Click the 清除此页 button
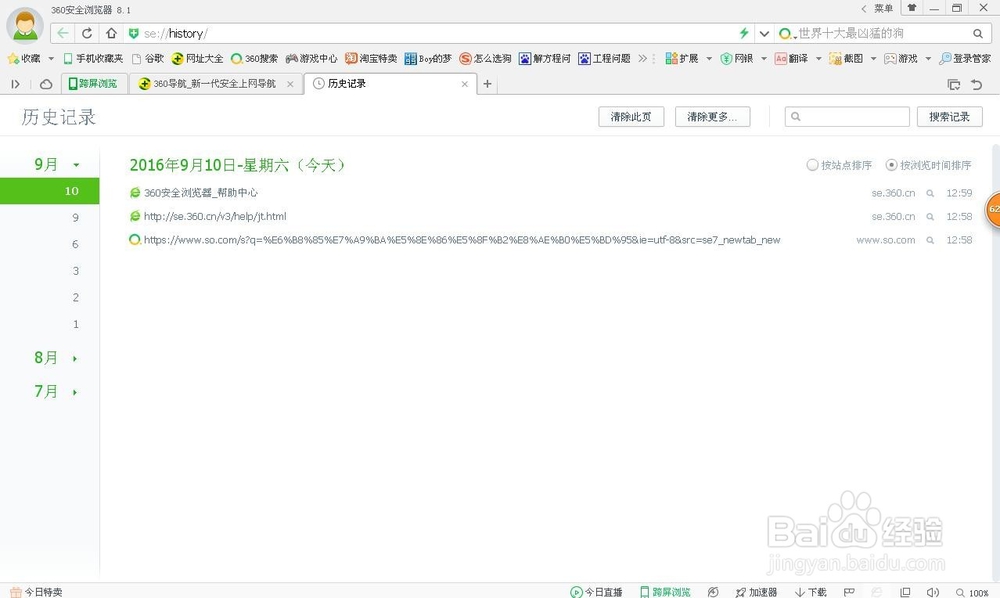The width and height of the screenshot is (1000, 598). point(631,117)
